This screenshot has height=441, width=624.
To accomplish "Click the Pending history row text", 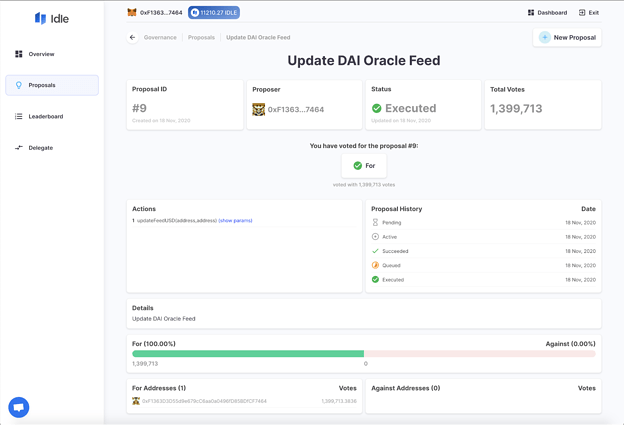I will coord(392,222).
